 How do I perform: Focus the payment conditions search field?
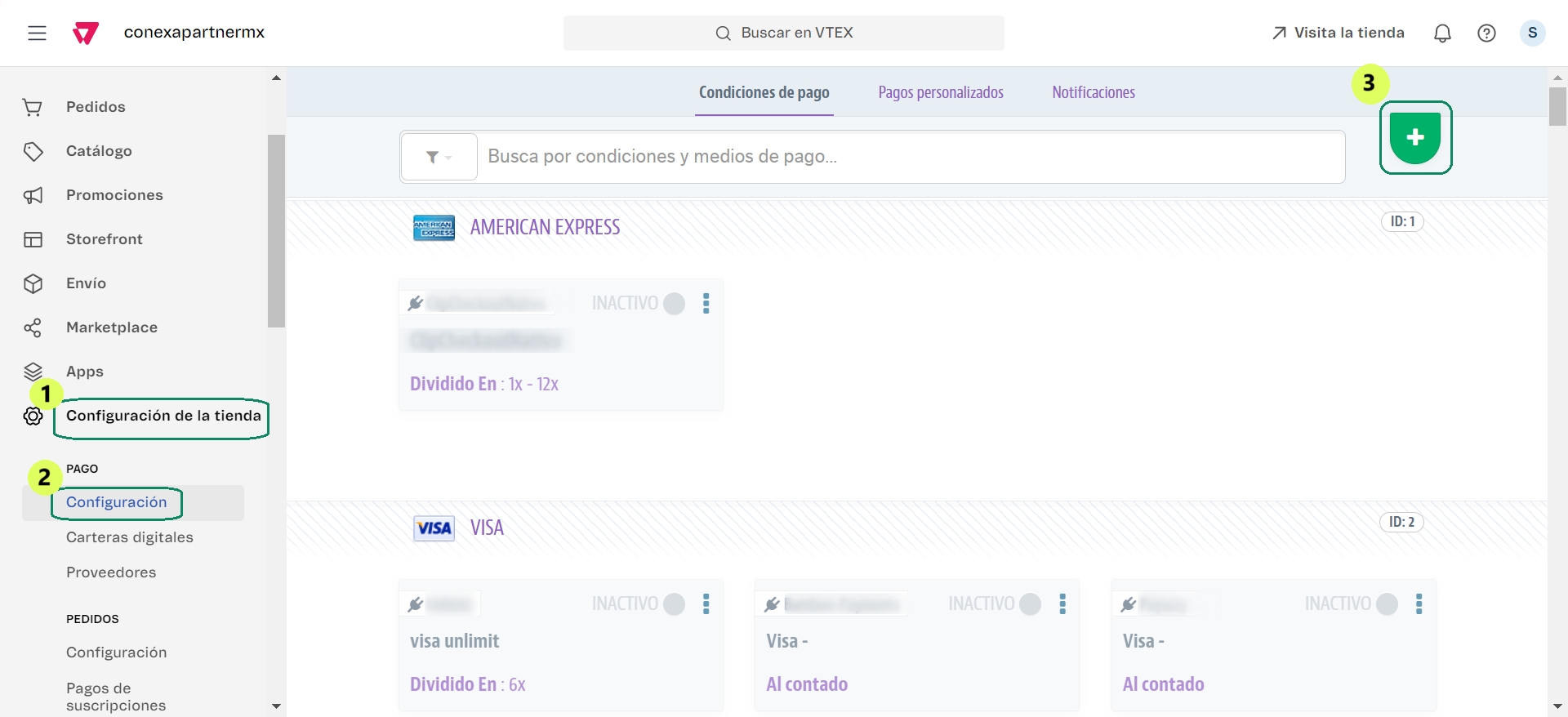tap(911, 157)
